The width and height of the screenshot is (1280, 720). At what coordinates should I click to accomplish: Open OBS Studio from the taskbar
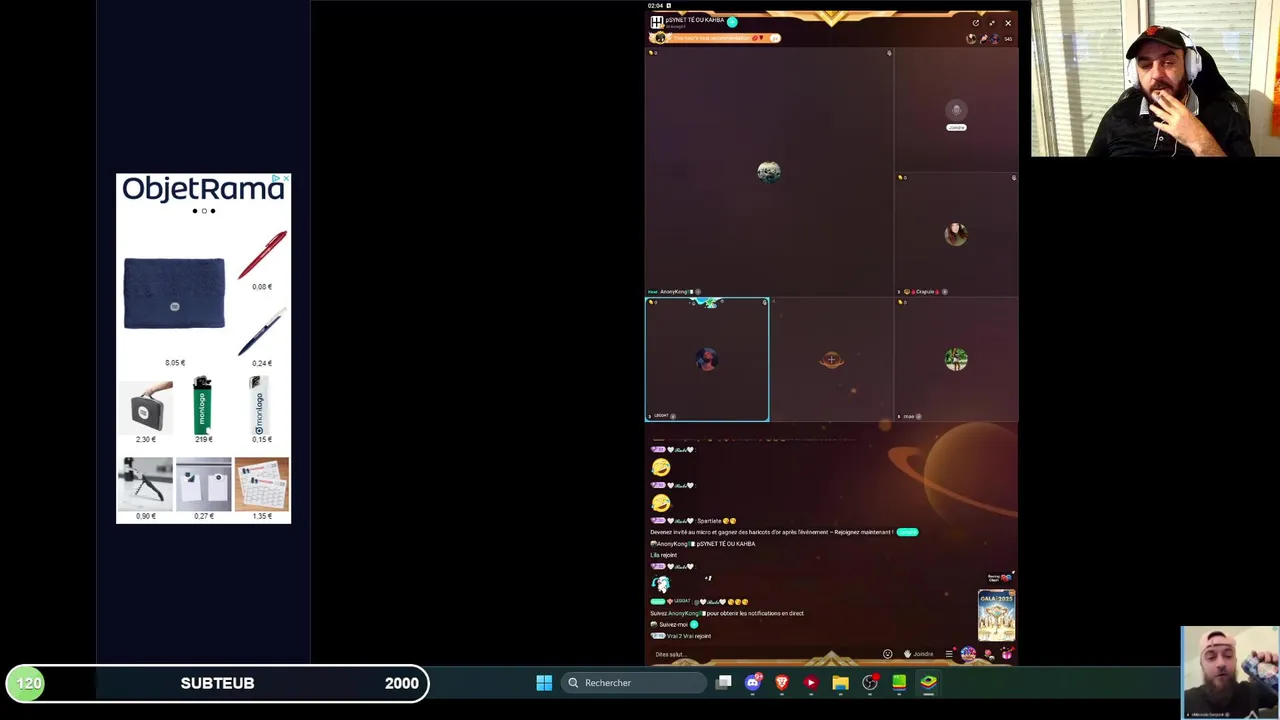(x=870, y=683)
